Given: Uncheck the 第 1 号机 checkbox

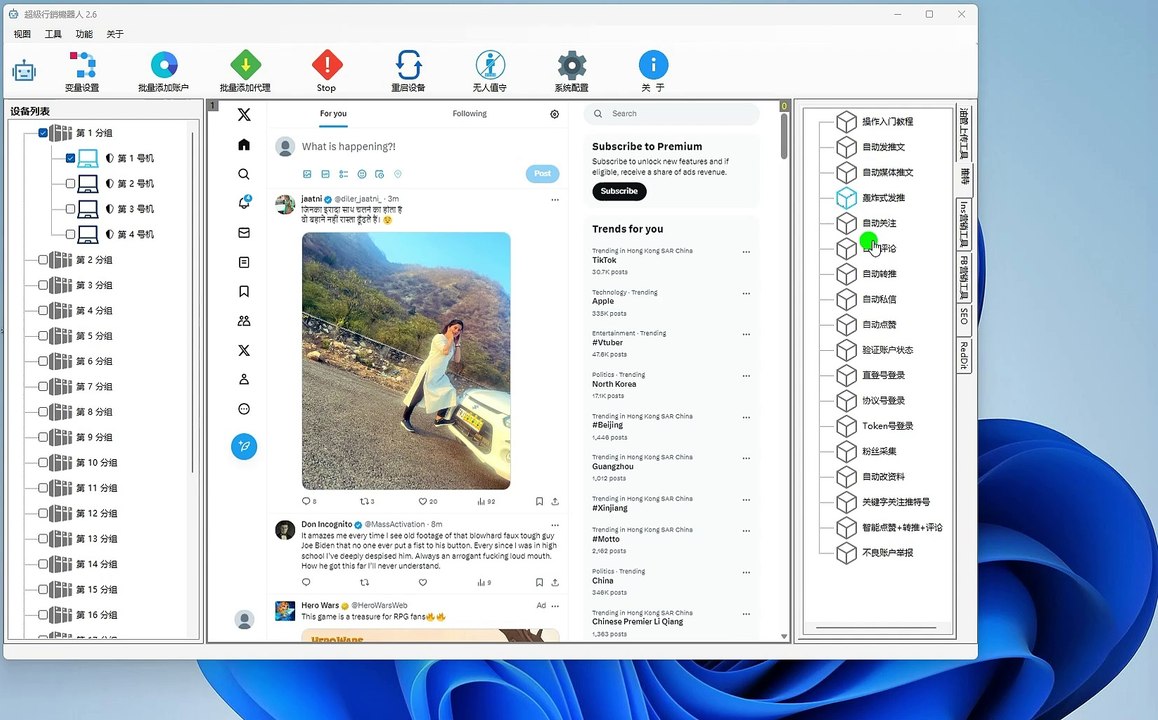Looking at the screenshot, I should pyautogui.click(x=70, y=158).
